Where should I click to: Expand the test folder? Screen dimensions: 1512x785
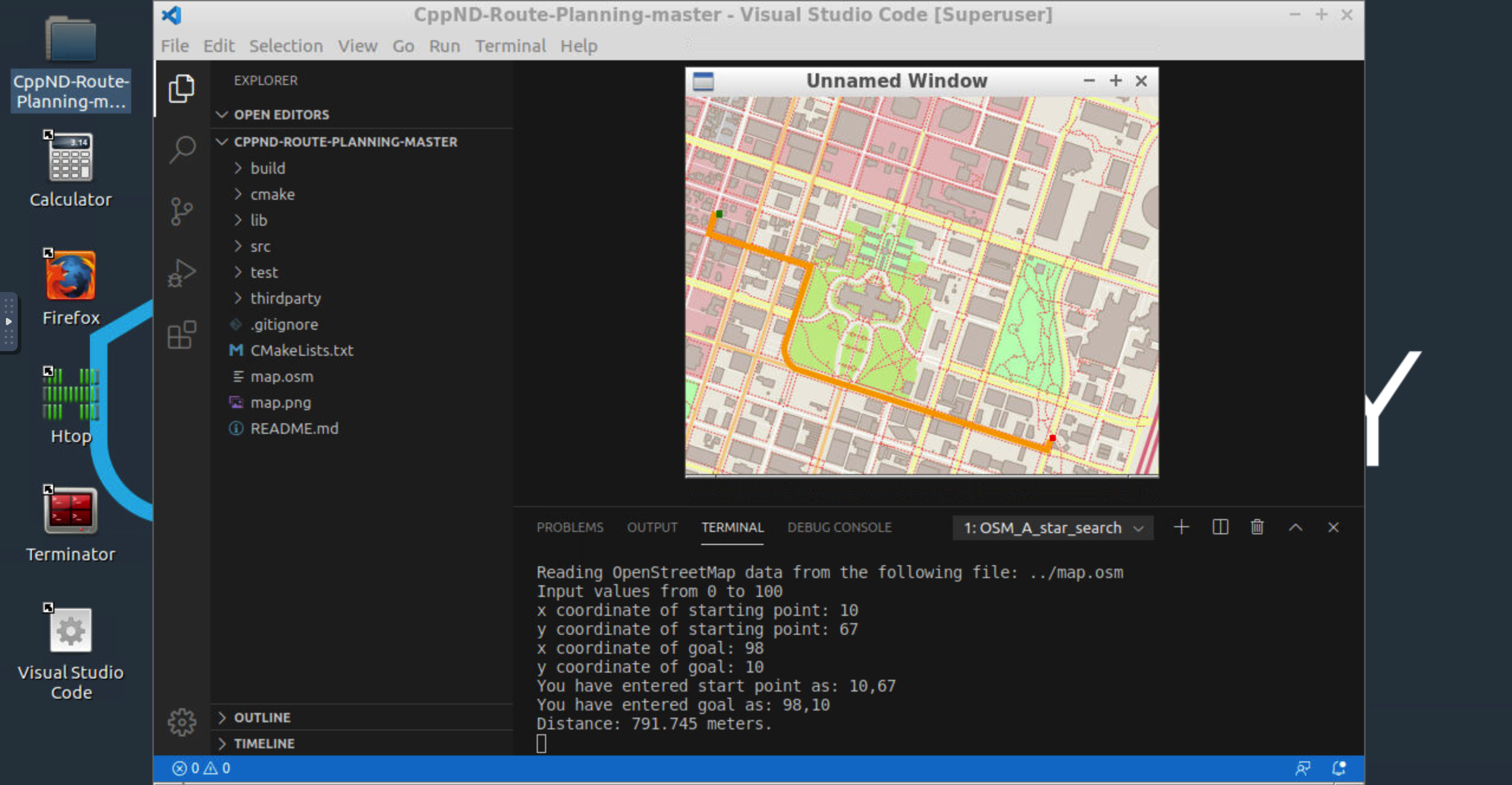(362, 273)
